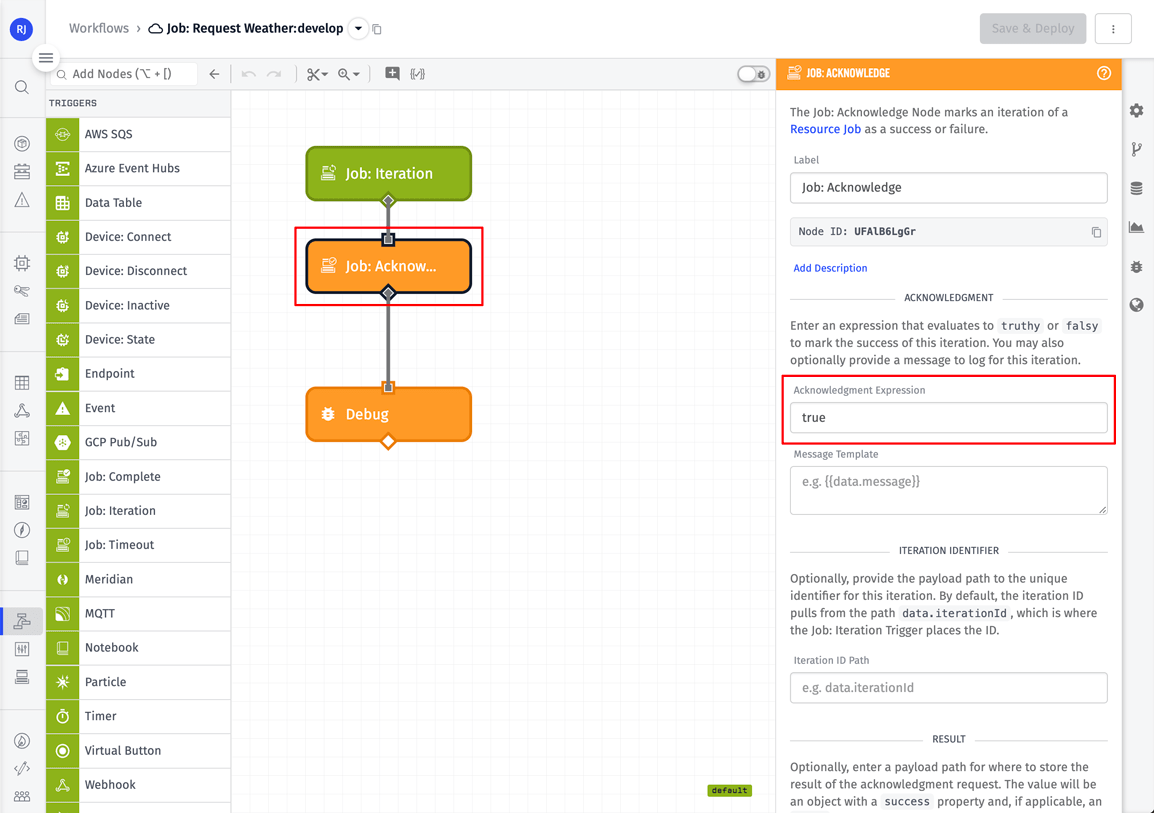
Task: Pick the Data Table trigger
Action: [138, 203]
